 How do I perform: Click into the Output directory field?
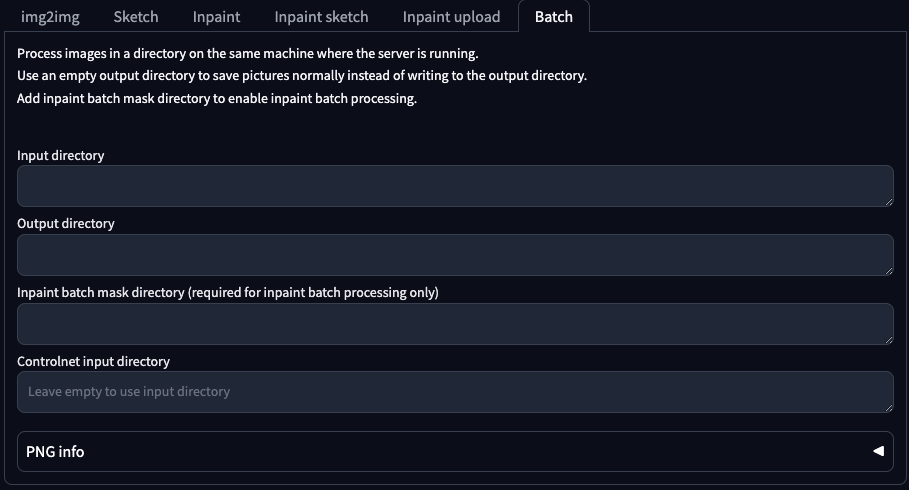coord(455,255)
